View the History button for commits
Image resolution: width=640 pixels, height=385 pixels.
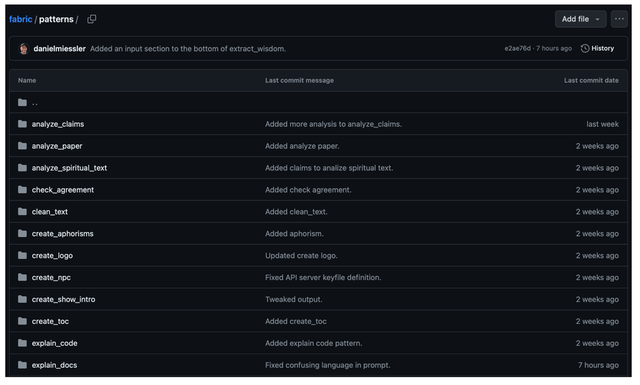tap(597, 49)
